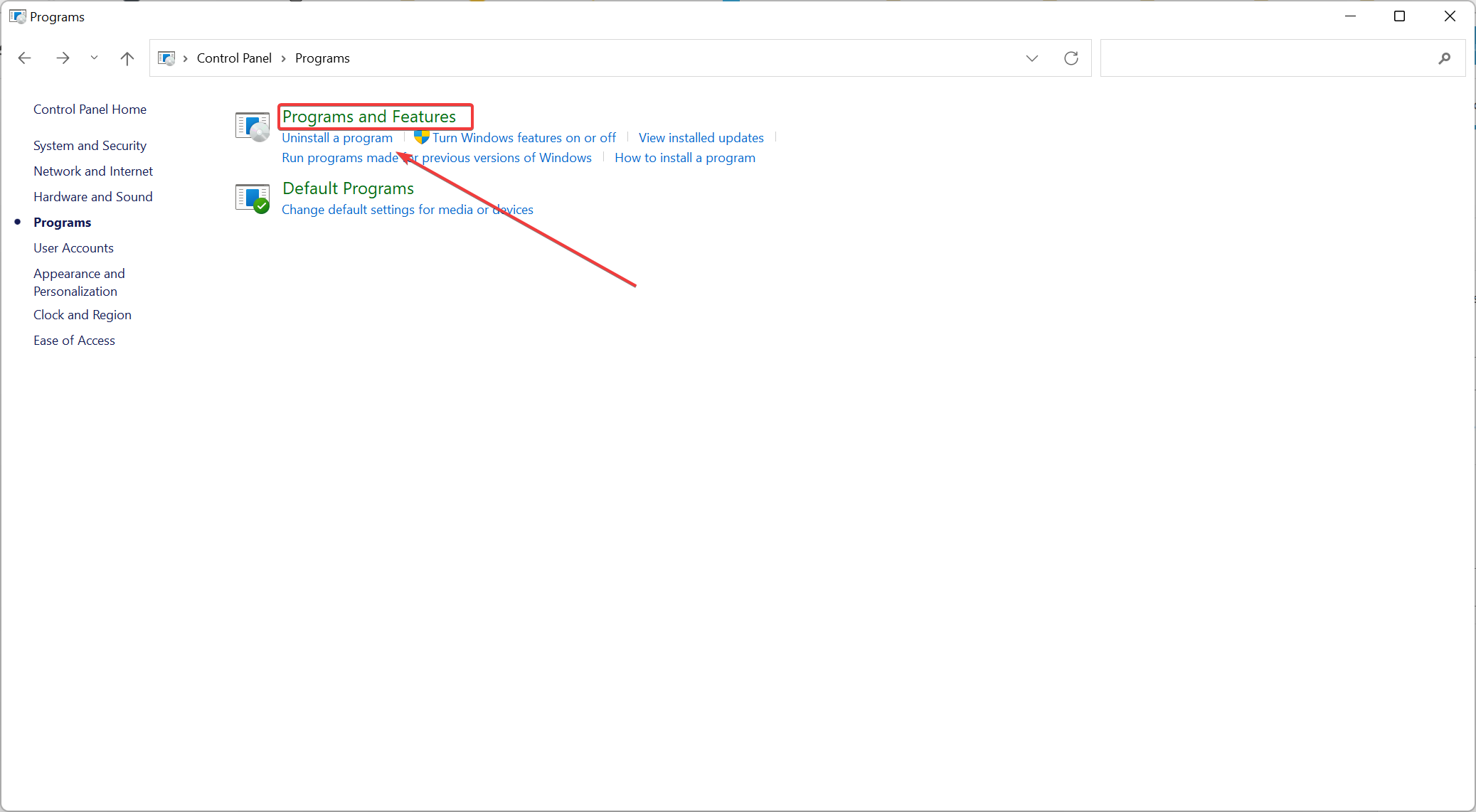Open How to install a program
Viewport: 1476px width, 812px height.
point(685,158)
